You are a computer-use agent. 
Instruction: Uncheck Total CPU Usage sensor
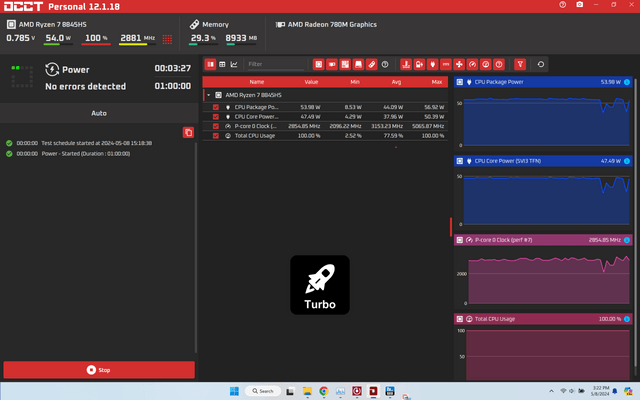[216, 136]
